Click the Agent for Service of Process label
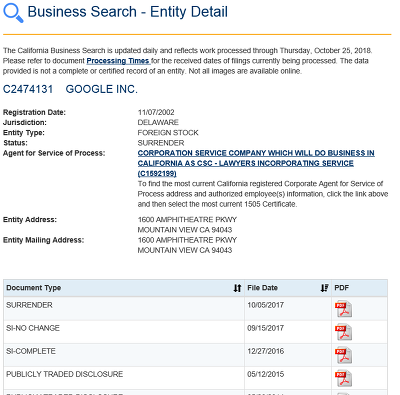400x395 pixels. coord(54,153)
